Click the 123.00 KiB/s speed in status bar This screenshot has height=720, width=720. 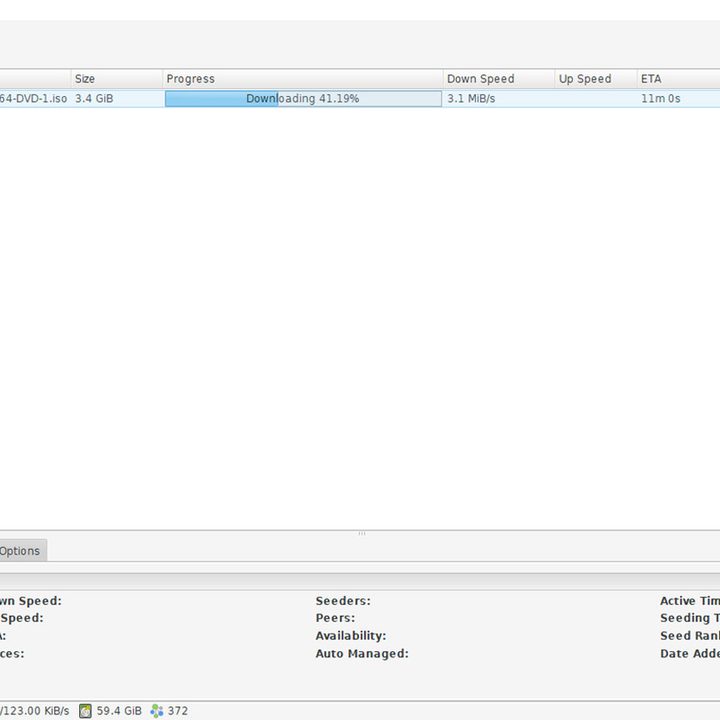pyautogui.click(x=35, y=711)
